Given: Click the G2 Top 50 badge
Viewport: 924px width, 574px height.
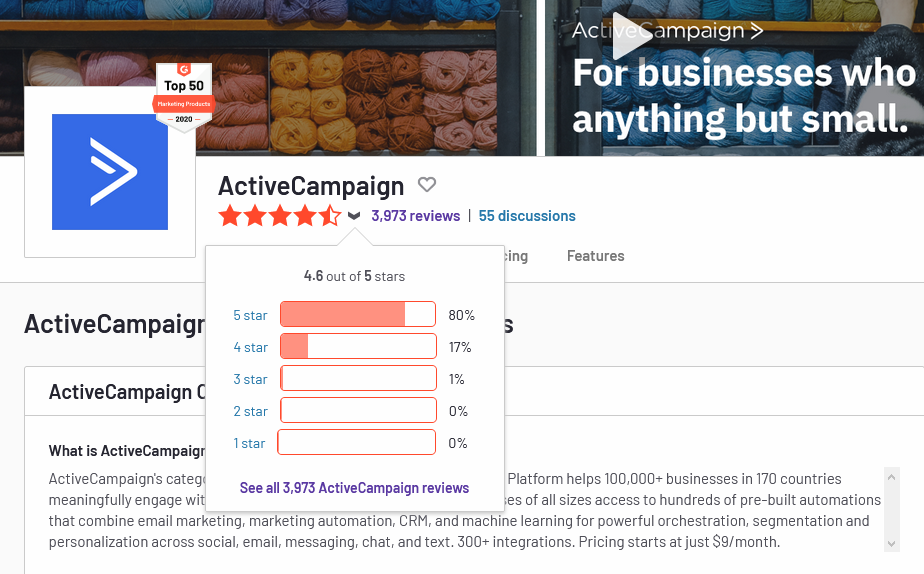Looking at the screenshot, I should pyautogui.click(x=184, y=98).
